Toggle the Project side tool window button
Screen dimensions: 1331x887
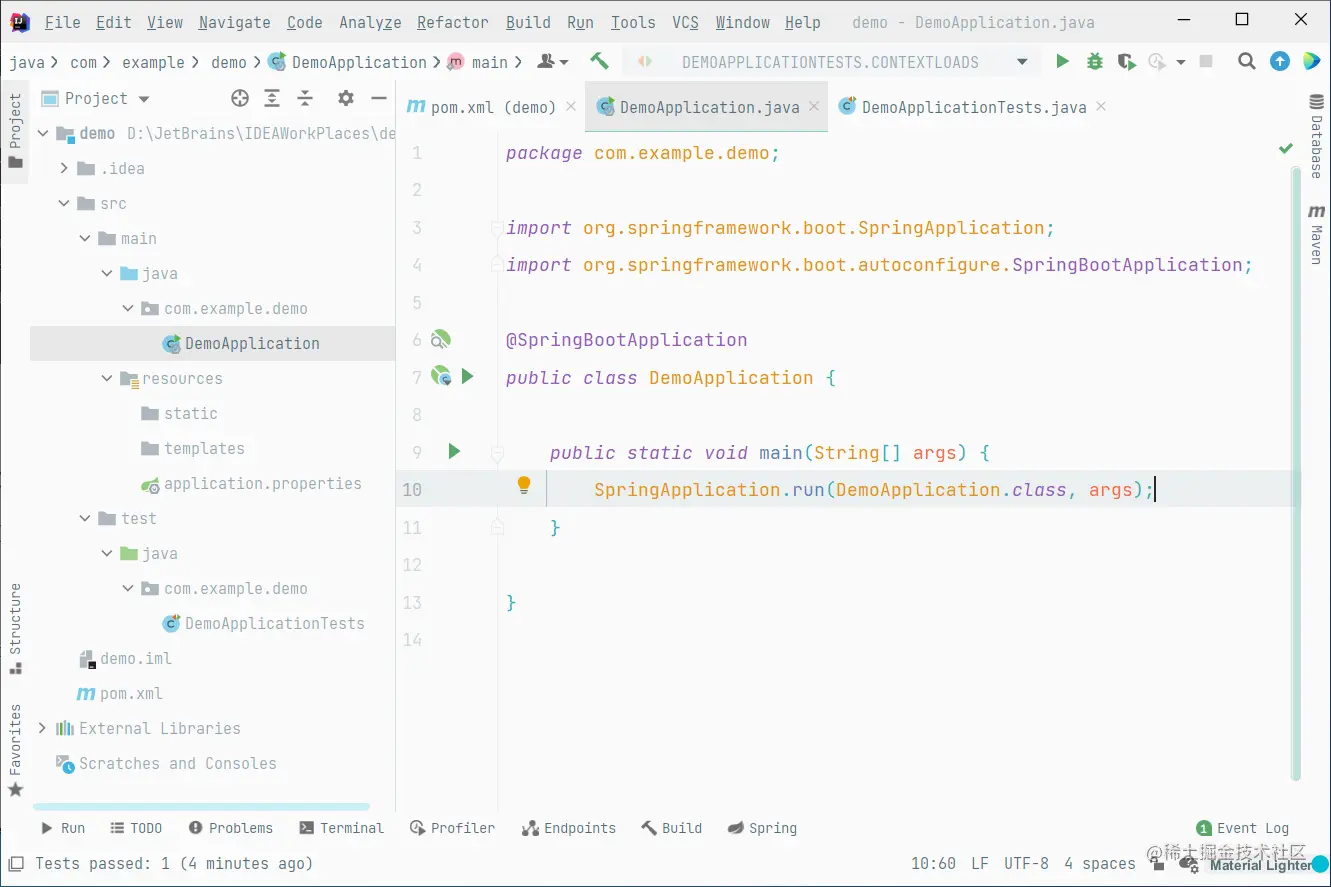pos(15,131)
